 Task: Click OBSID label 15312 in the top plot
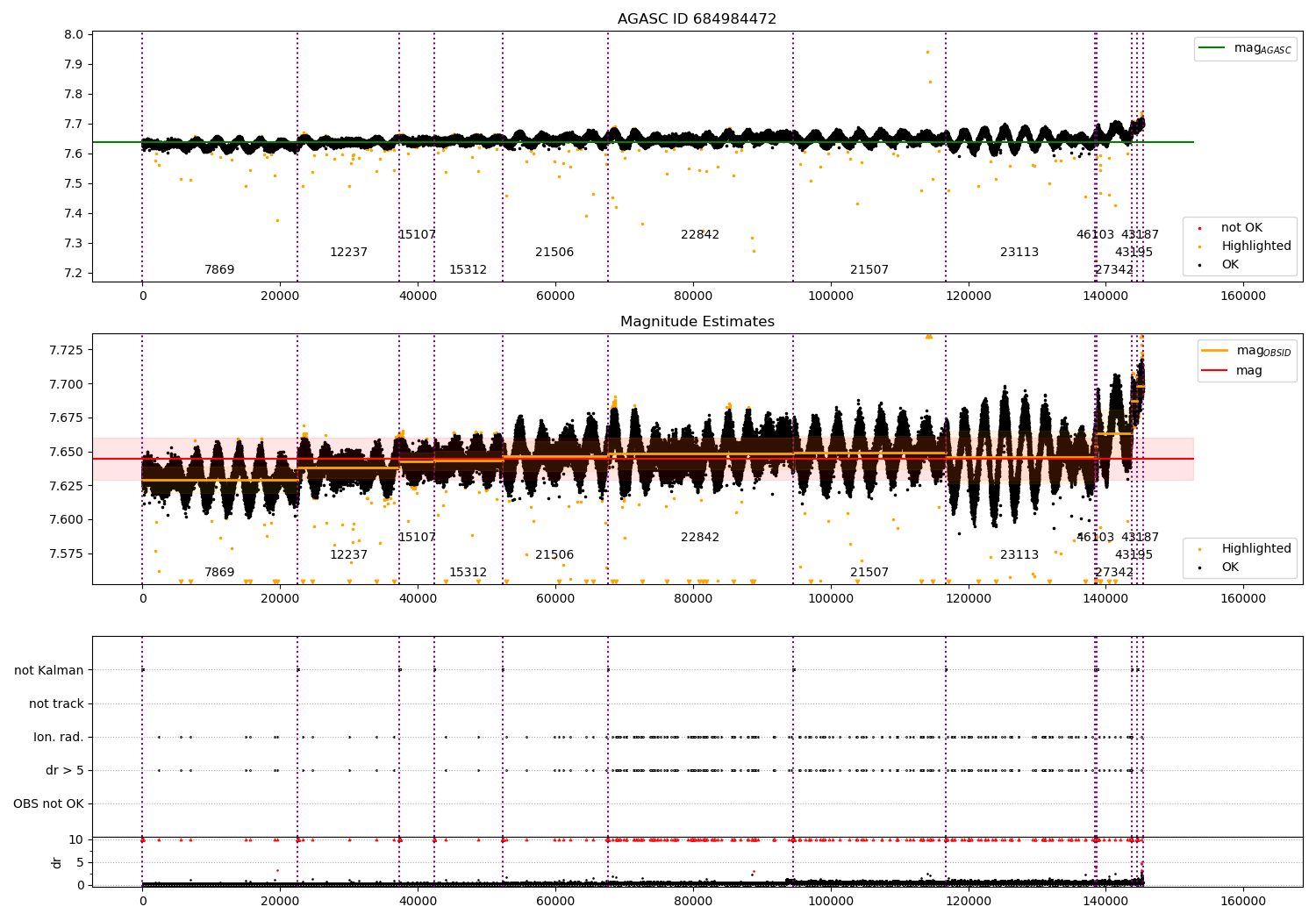click(468, 270)
